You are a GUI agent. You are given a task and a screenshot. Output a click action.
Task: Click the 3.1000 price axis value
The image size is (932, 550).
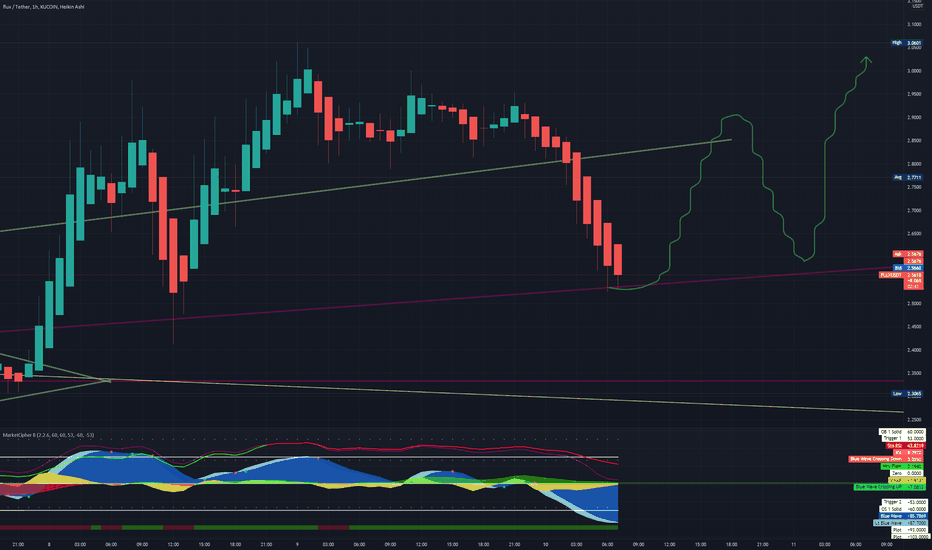coord(914,24)
